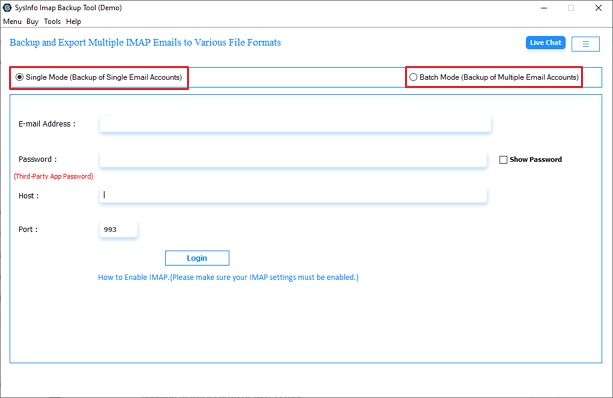Click the Live Chat button
Image resolution: width=613 pixels, height=398 pixels.
(545, 43)
